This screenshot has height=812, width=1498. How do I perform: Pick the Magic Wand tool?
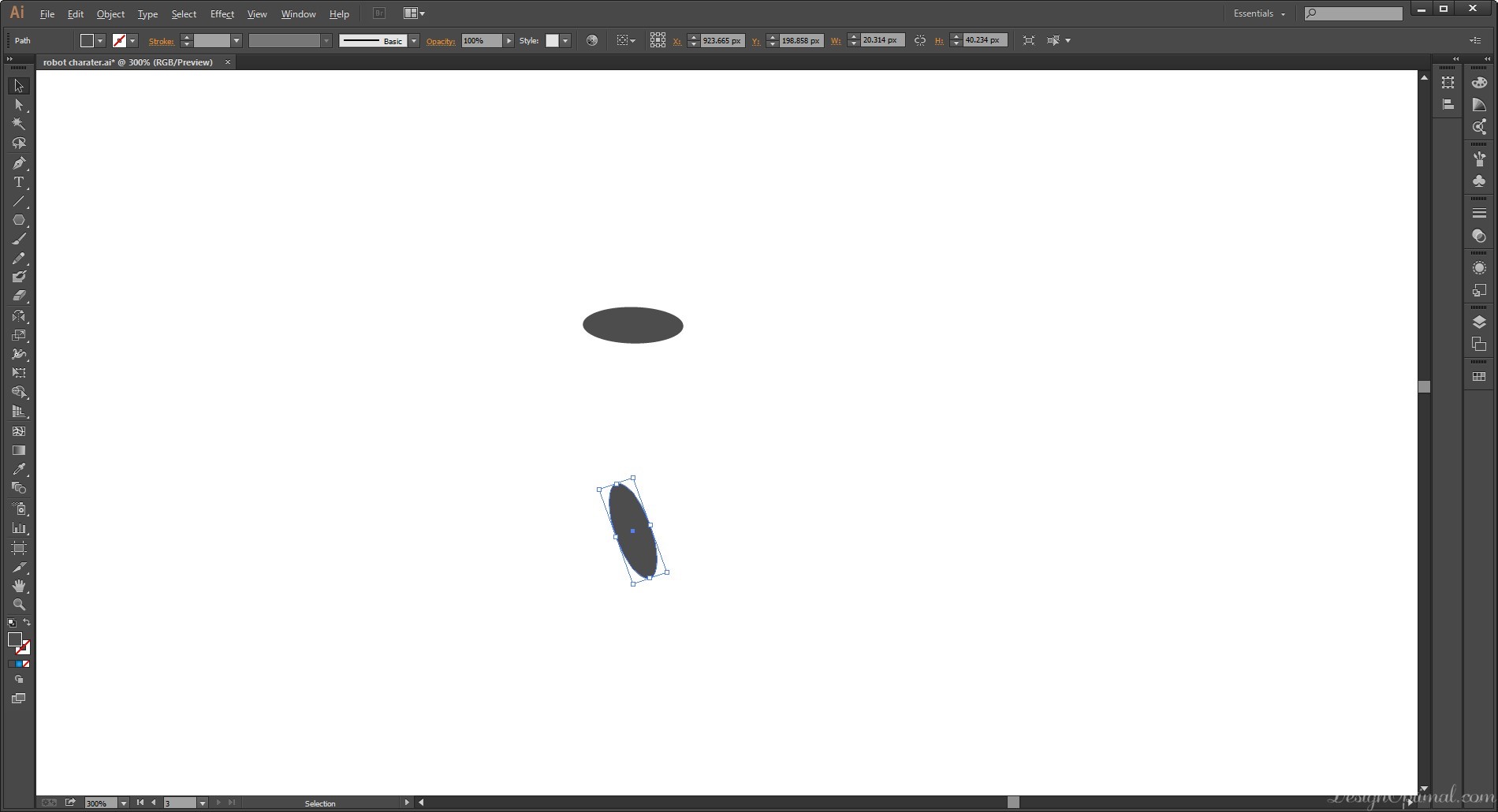coord(19,124)
